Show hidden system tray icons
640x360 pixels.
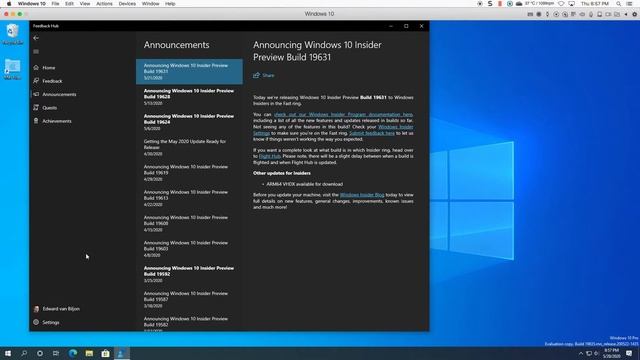point(581,353)
